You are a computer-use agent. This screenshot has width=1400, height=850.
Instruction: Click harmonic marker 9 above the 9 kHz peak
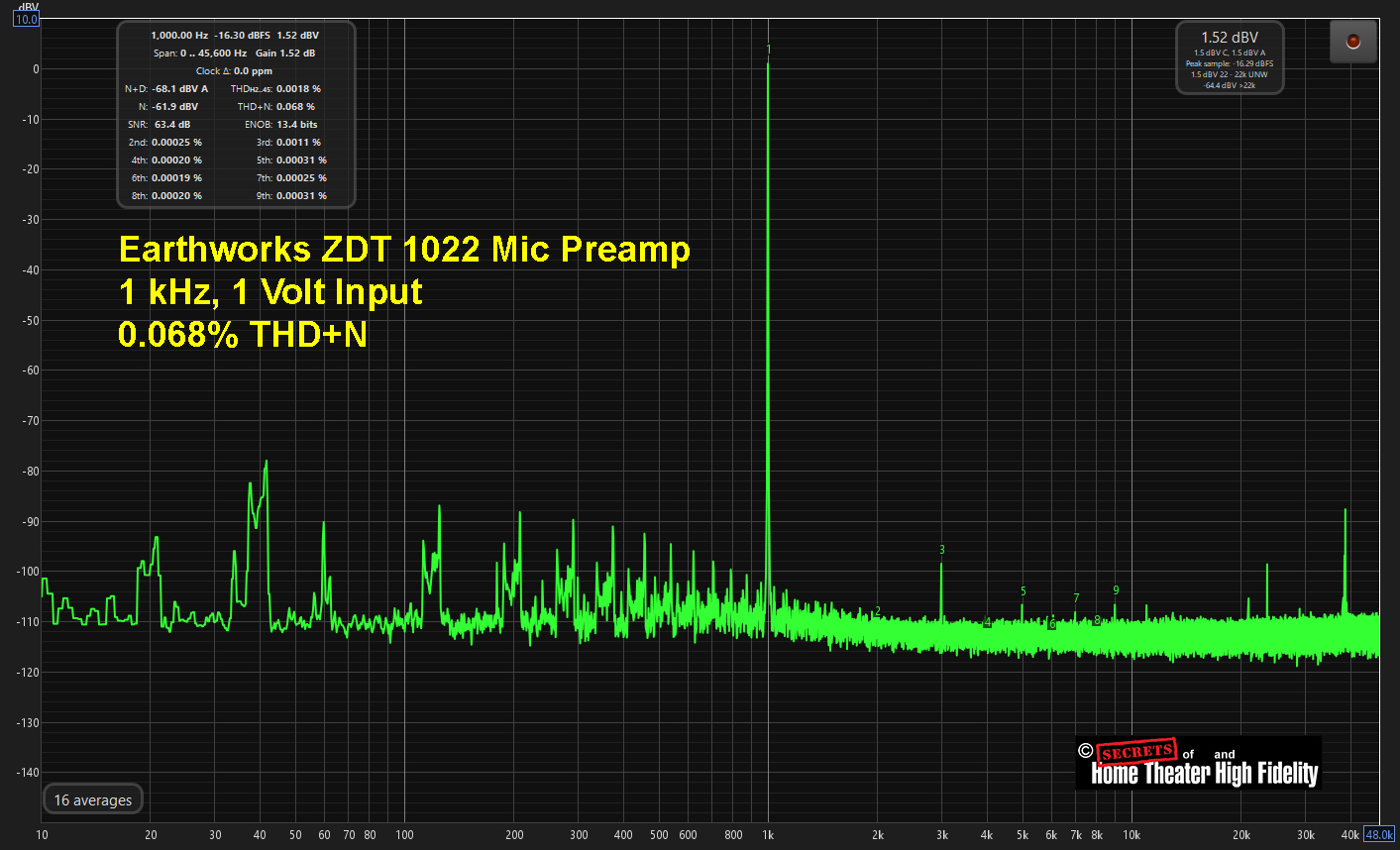[1116, 590]
